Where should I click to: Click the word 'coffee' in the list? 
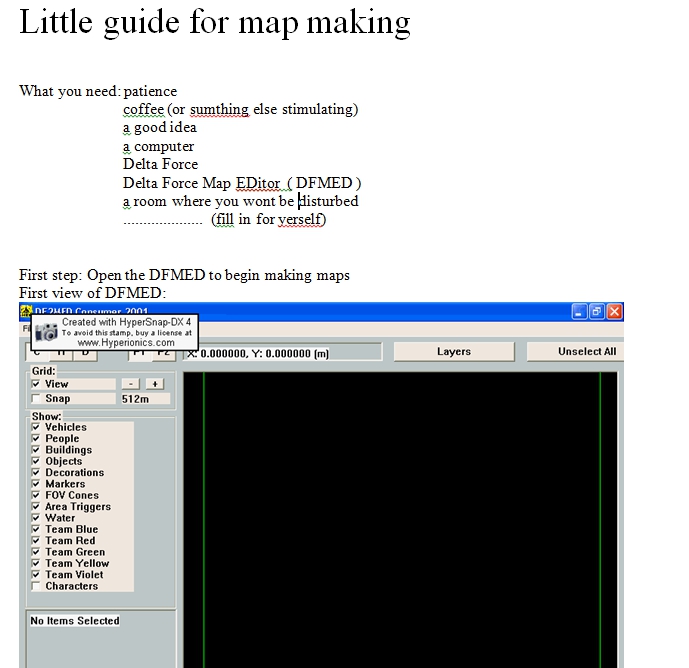pyautogui.click(x=143, y=109)
